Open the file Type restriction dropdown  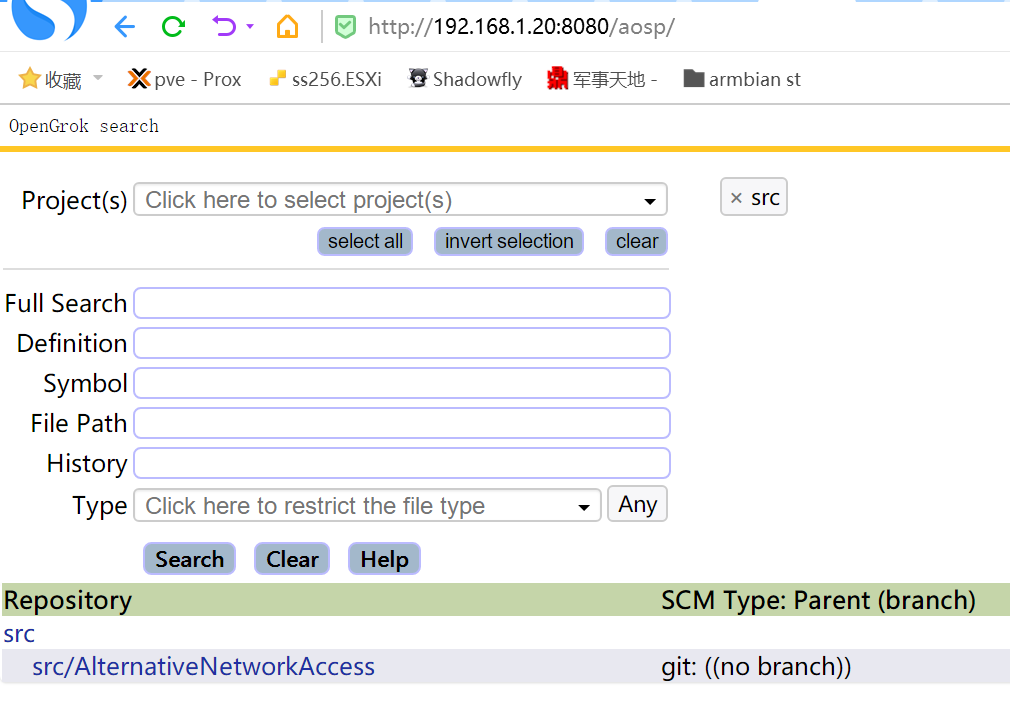pyautogui.click(x=367, y=506)
